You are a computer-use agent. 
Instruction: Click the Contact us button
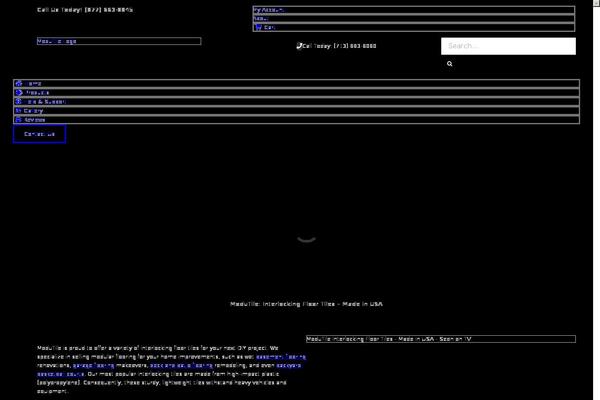[39, 134]
